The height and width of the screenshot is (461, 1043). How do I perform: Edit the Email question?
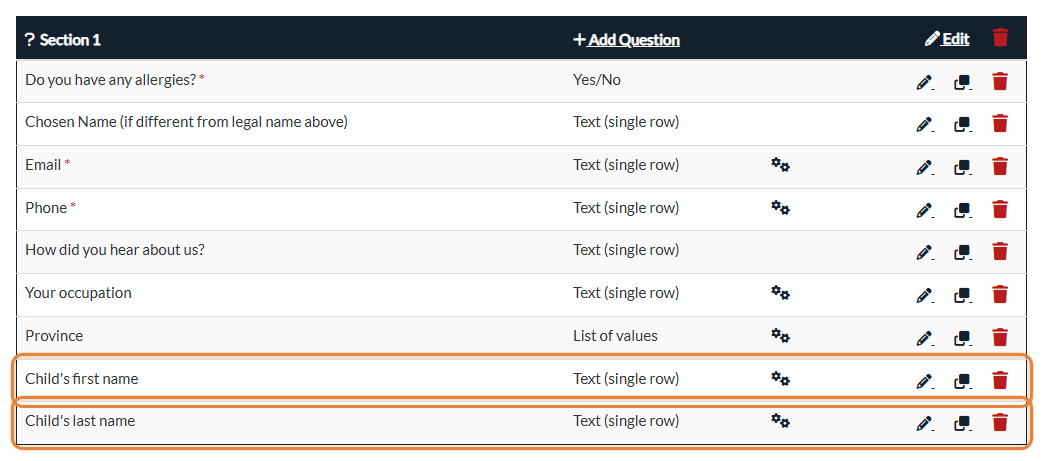[924, 167]
